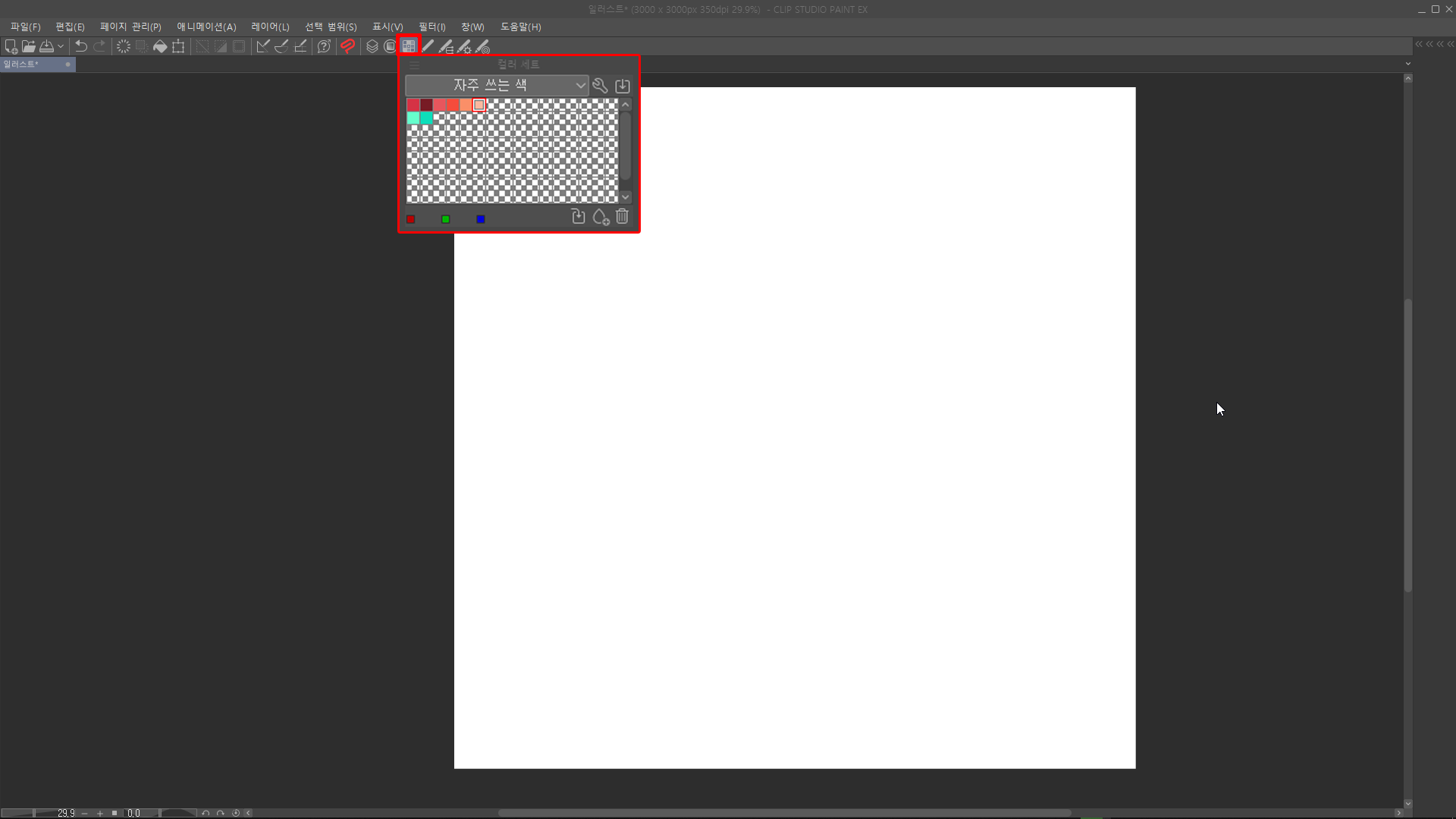This screenshot has width=1456, height=819.
Task: Click wrench icon to edit color set
Action: (x=600, y=86)
